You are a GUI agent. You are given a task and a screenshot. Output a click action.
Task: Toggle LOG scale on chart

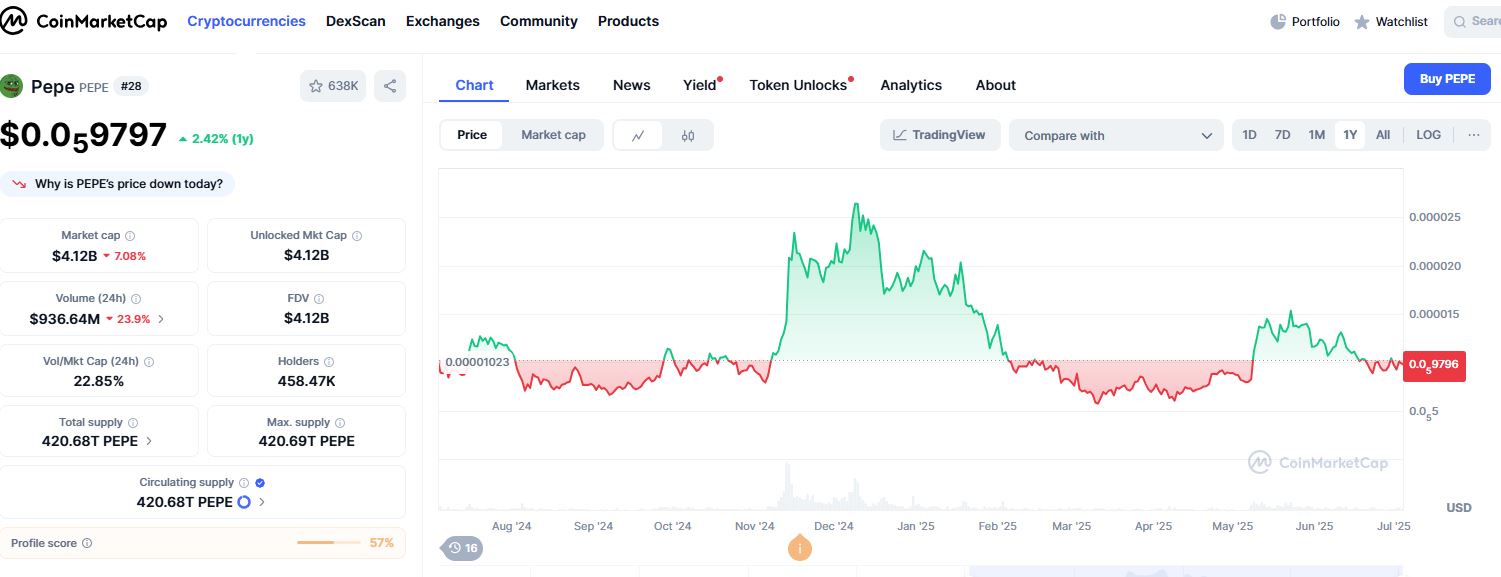pos(1429,135)
